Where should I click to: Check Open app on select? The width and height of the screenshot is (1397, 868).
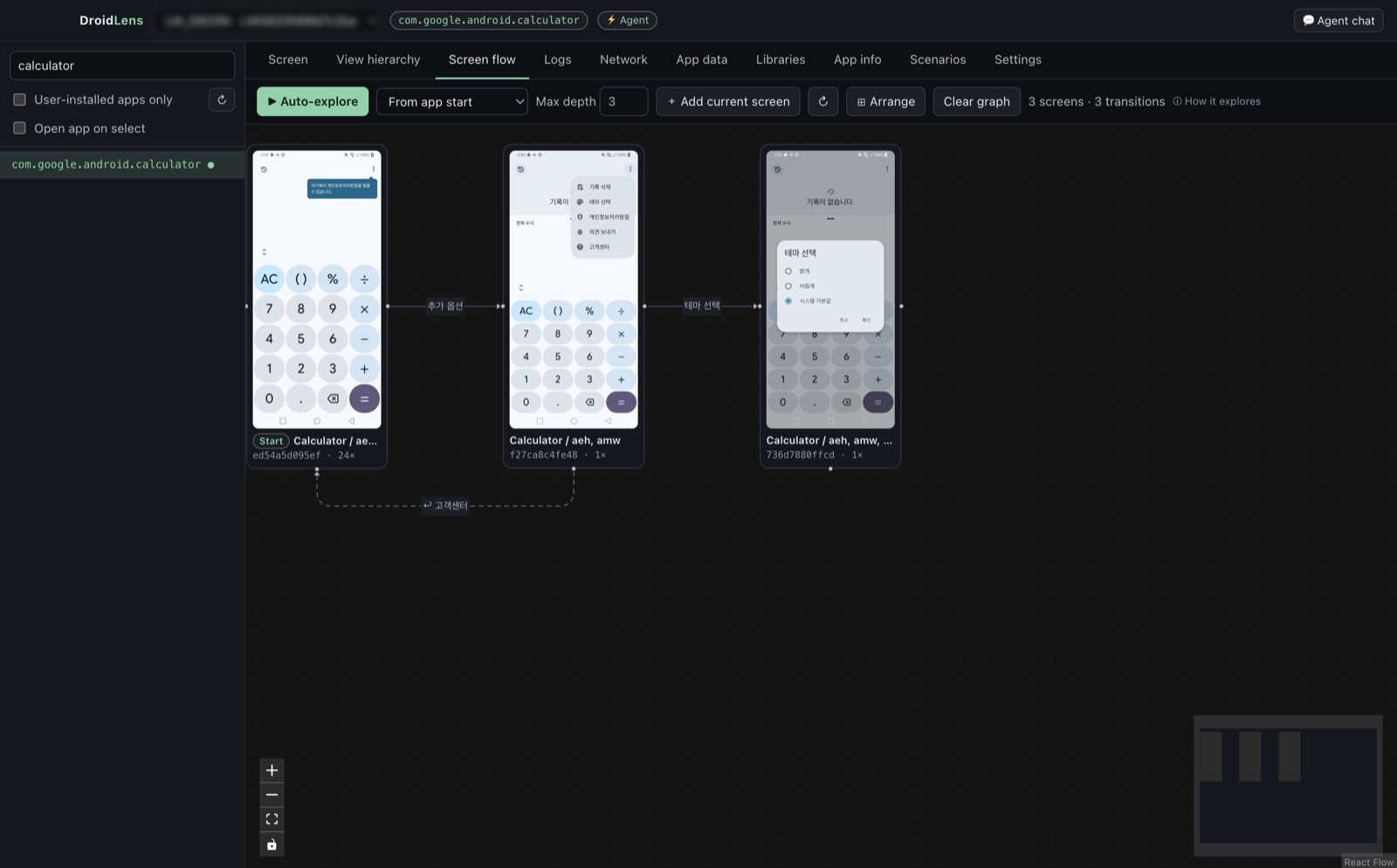(19, 128)
